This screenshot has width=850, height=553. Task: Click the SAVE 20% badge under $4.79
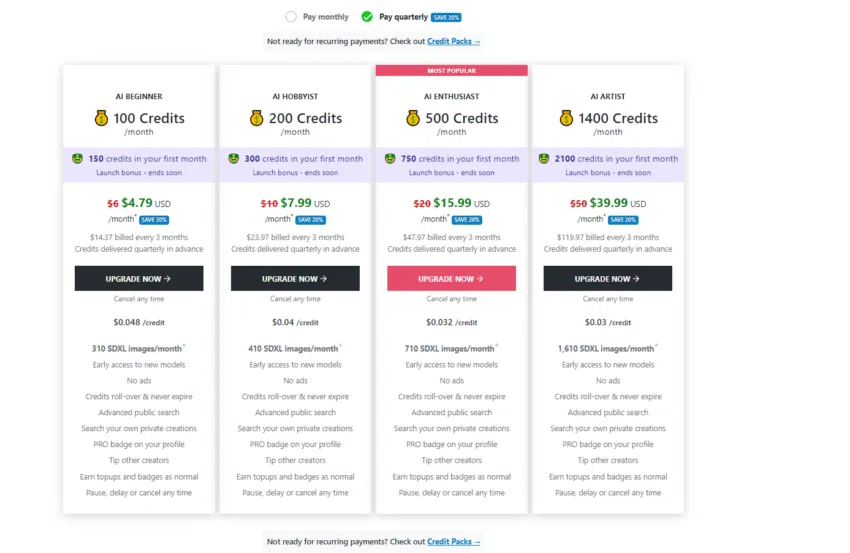155,220
